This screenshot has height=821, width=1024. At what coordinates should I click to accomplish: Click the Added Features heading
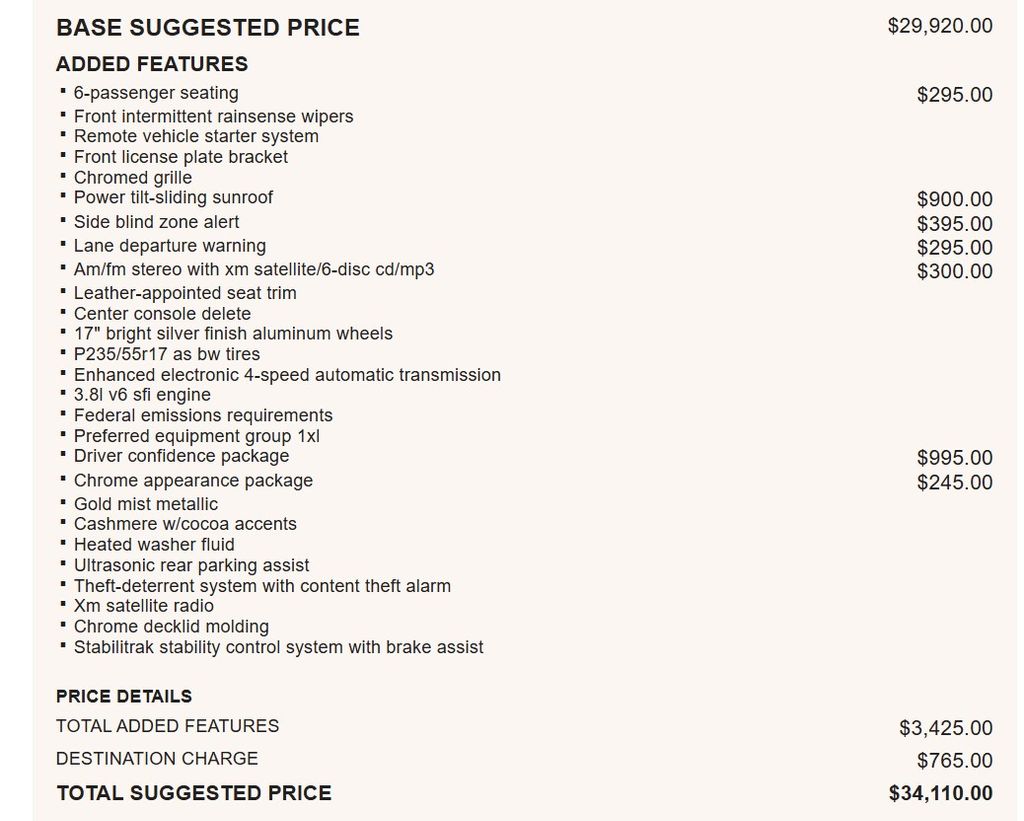click(152, 64)
